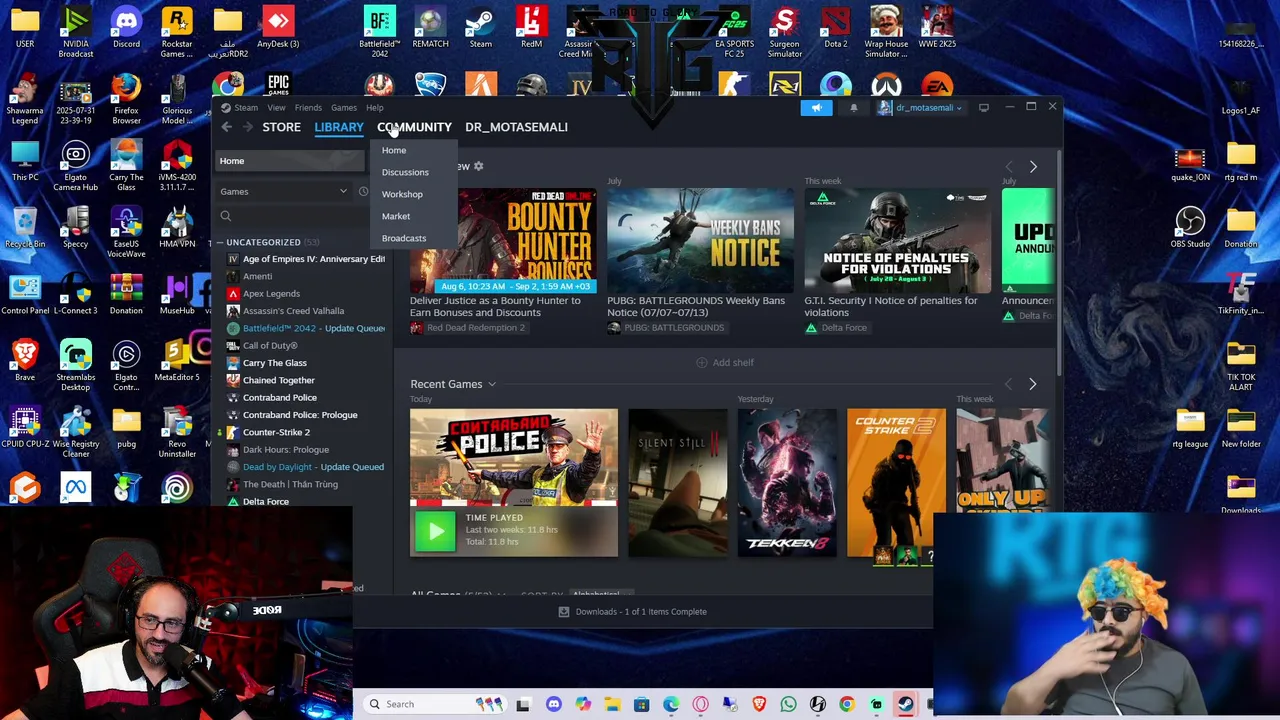
Task: Open the DR_MOTASEMALI profile tab
Action: (x=516, y=127)
